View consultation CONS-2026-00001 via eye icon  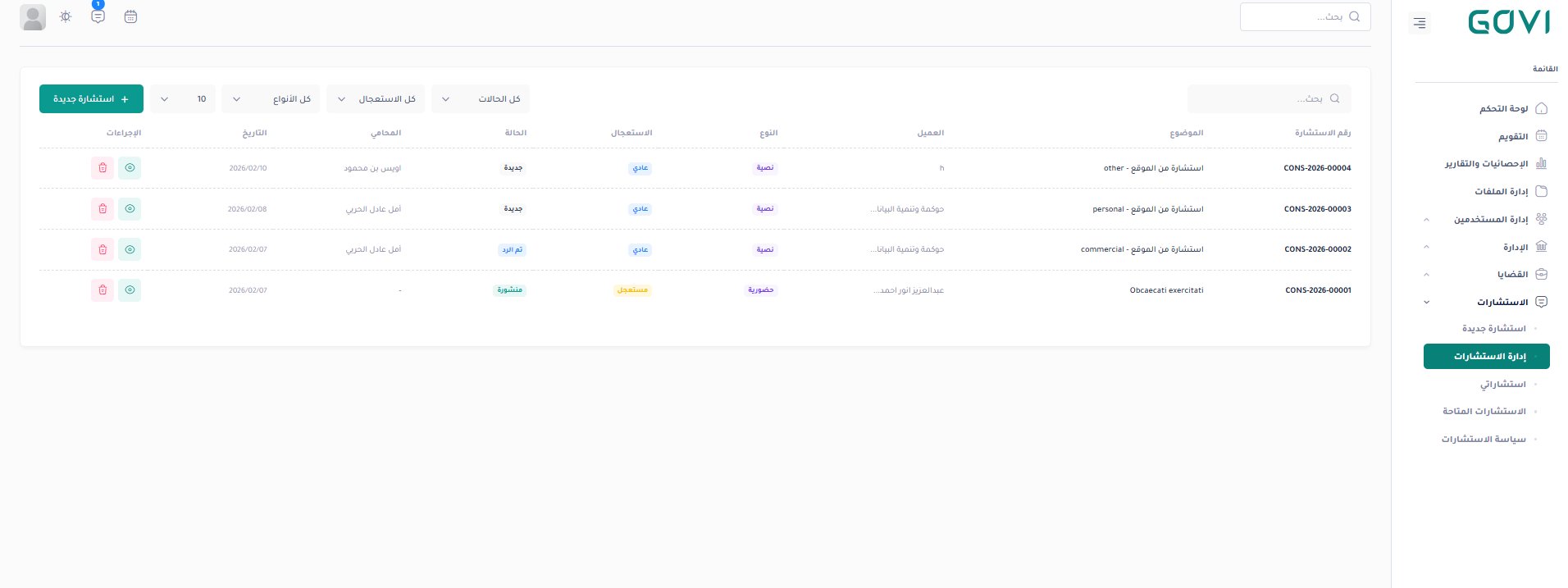pyautogui.click(x=130, y=290)
